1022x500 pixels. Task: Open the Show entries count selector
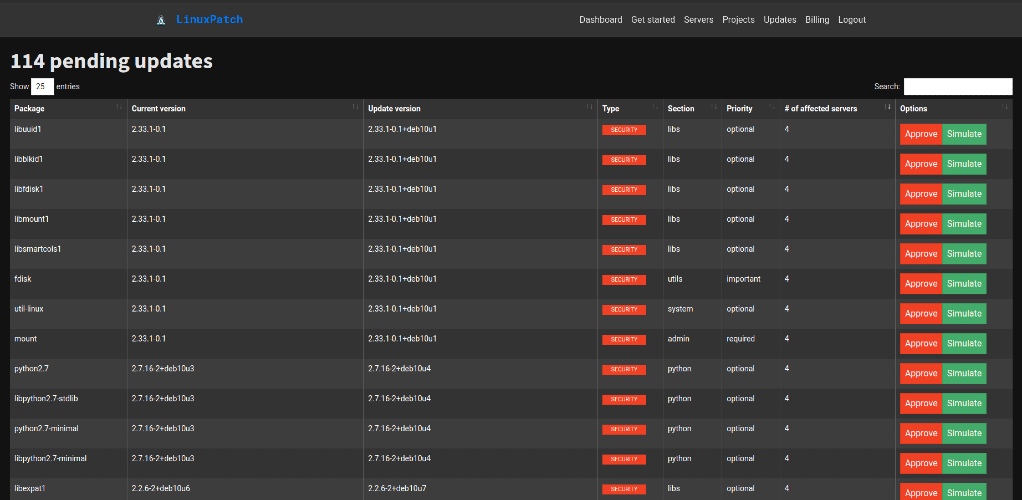(x=42, y=86)
